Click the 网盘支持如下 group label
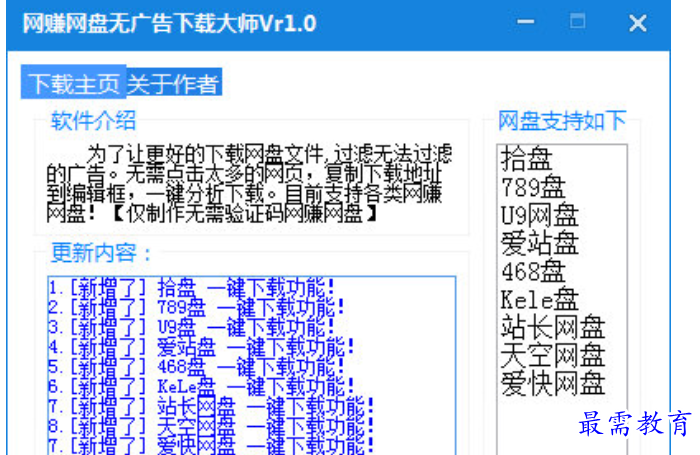The image size is (700, 455). click(562, 121)
